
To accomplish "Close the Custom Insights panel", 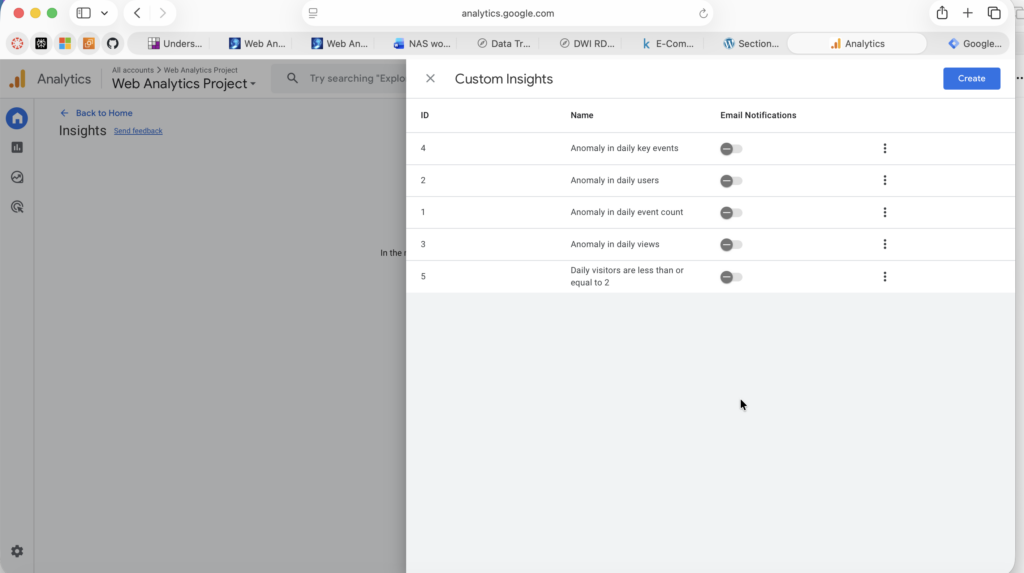I will (x=430, y=79).
